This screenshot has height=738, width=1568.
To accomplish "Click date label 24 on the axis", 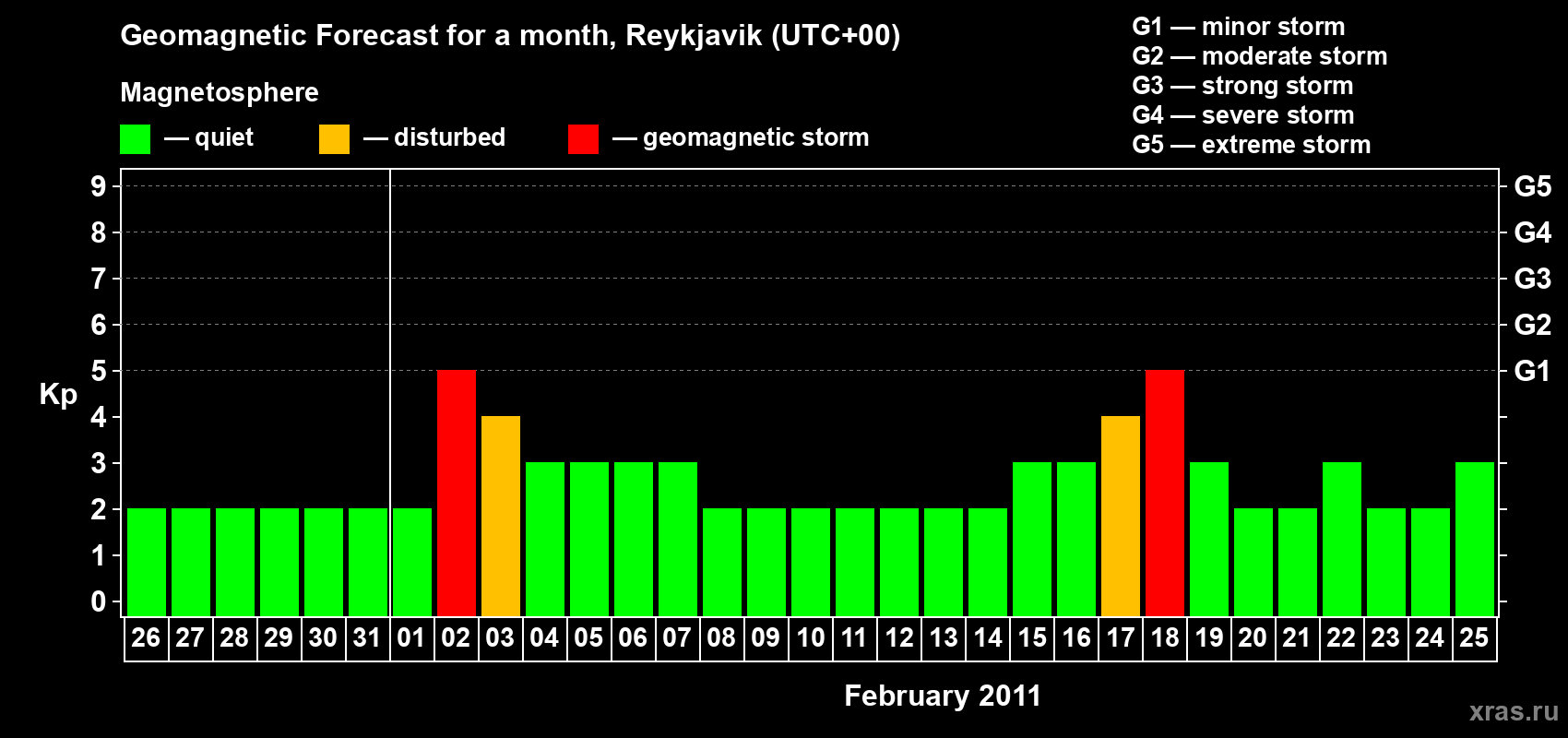I will pos(1430,638).
